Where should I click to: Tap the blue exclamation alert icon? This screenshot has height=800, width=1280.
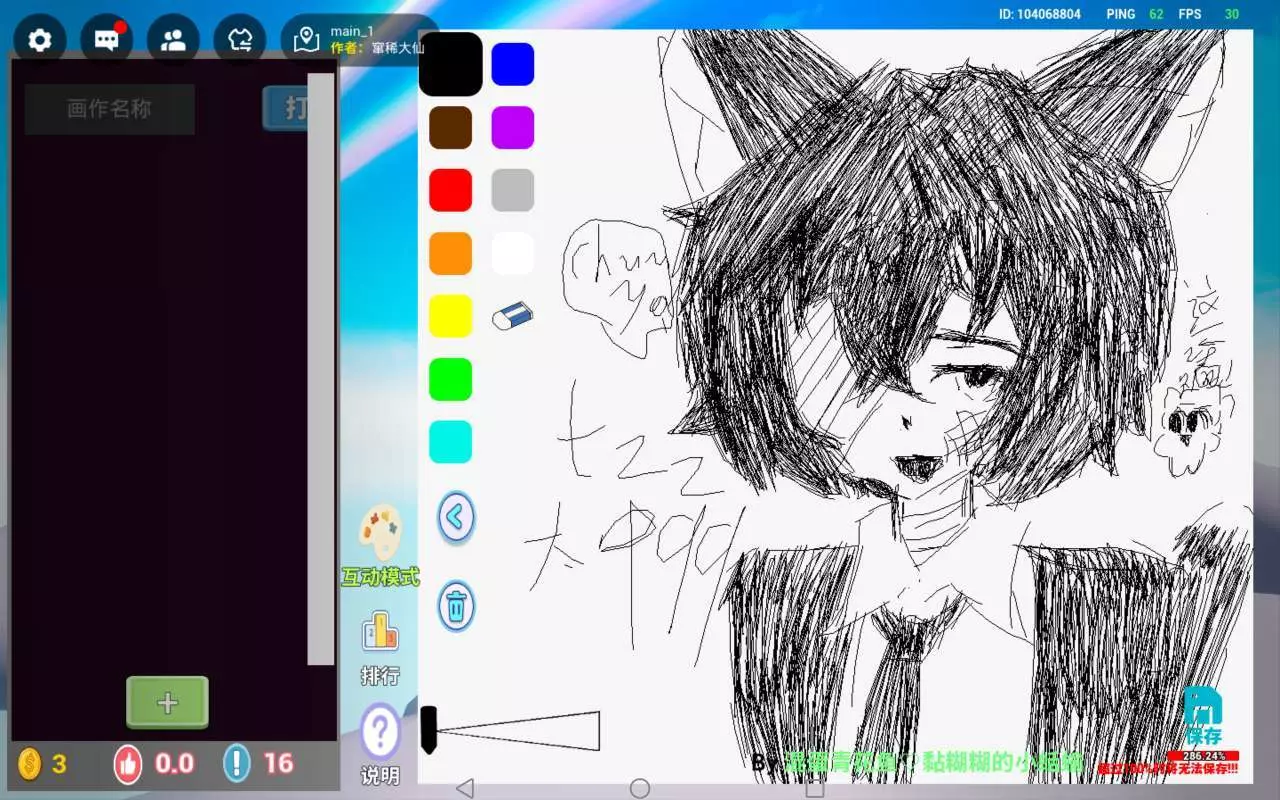[236, 764]
